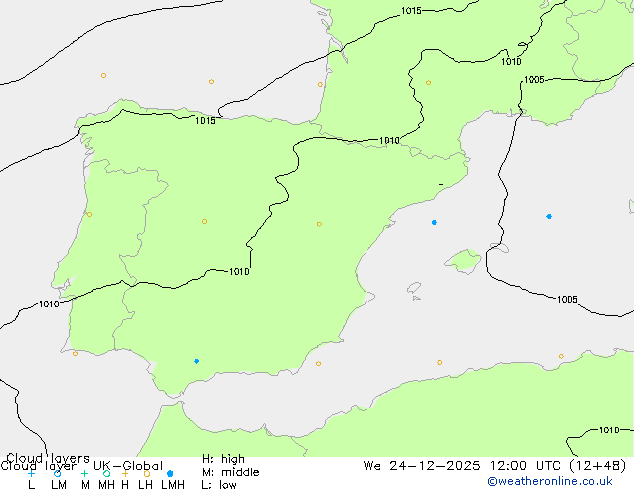Select the orange cloud marker in western Spain

pos(204,221)
